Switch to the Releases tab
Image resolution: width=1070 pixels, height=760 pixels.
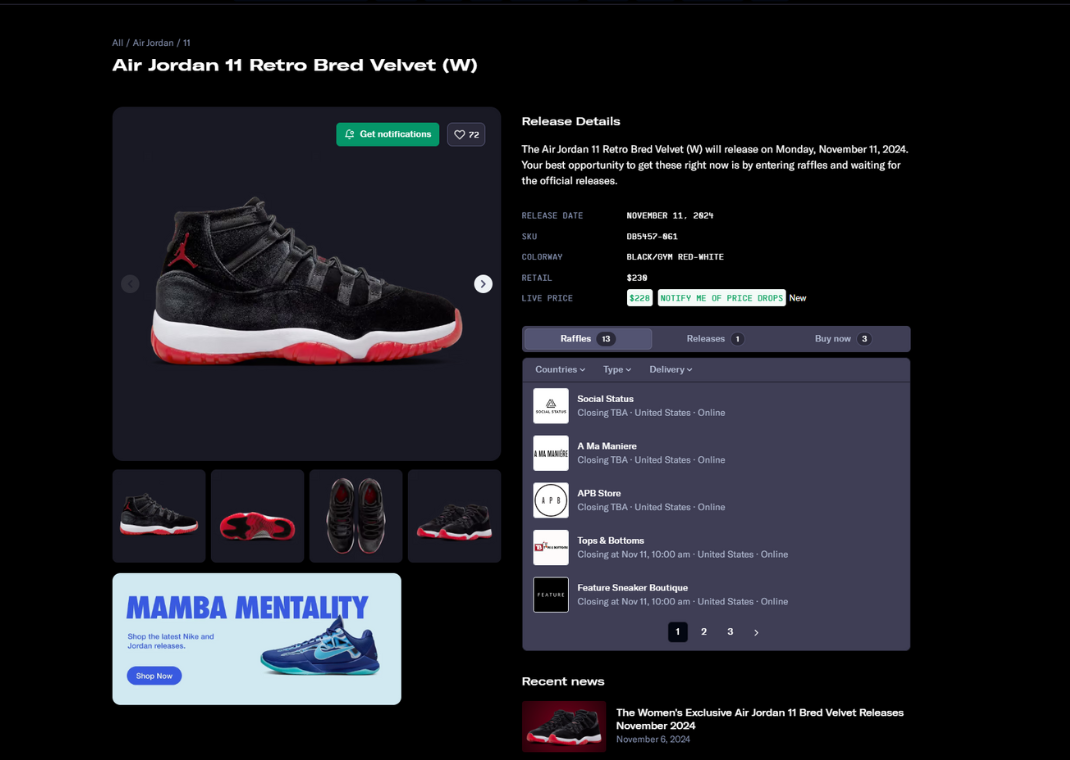[714, 339]
